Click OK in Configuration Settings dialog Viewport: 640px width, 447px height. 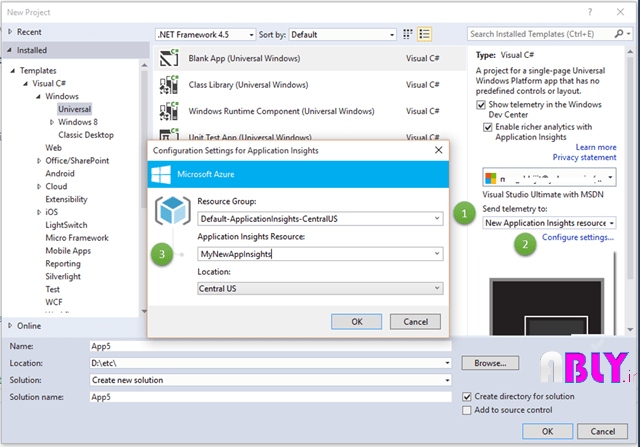356,322
